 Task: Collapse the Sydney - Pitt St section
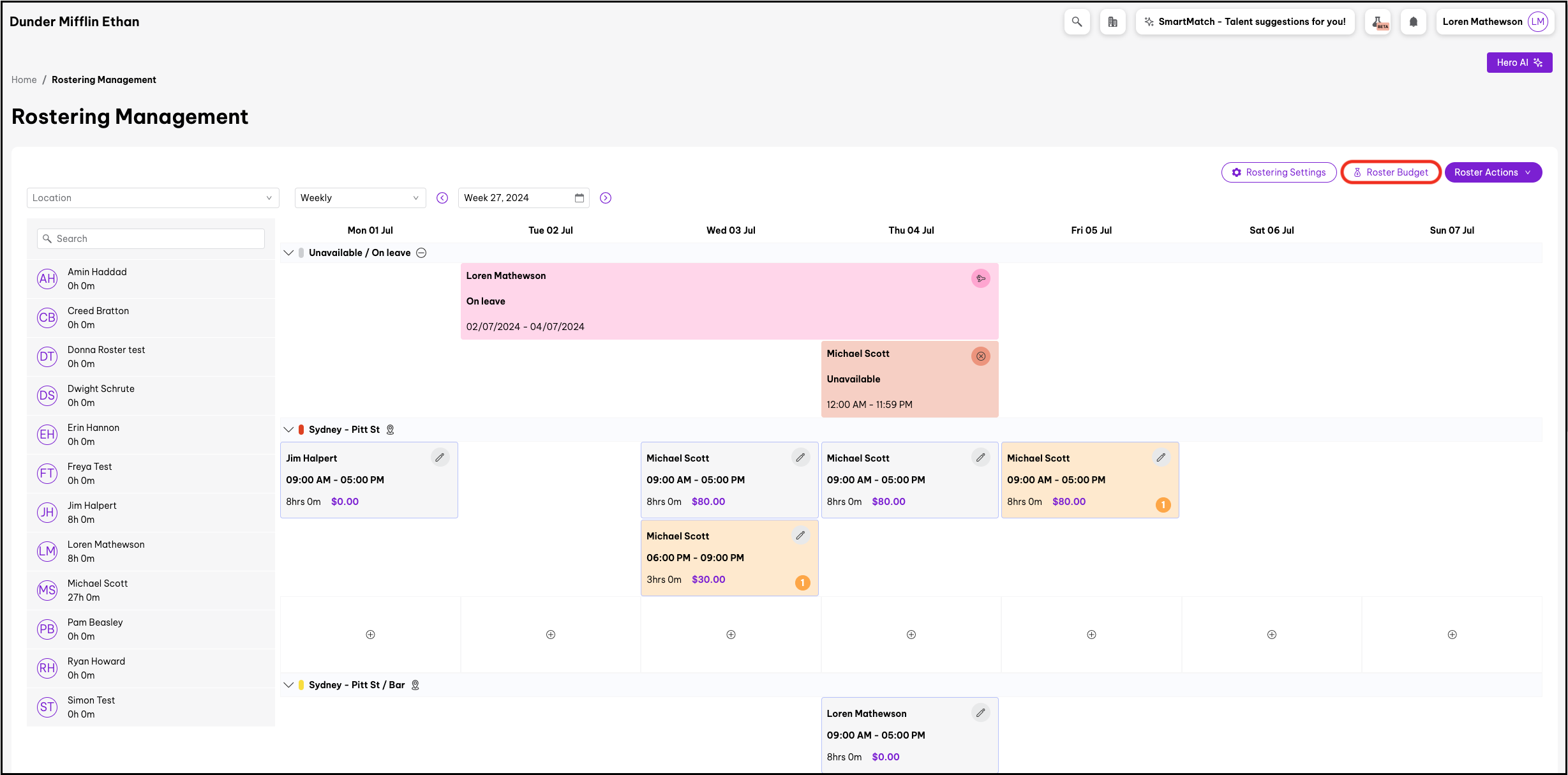(288, 430)
